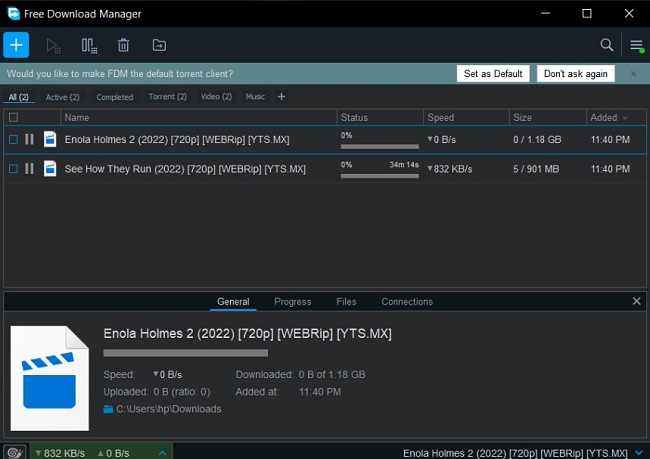
Task: Click status bar download speed 832 KB/s
Action: (61, 453)
